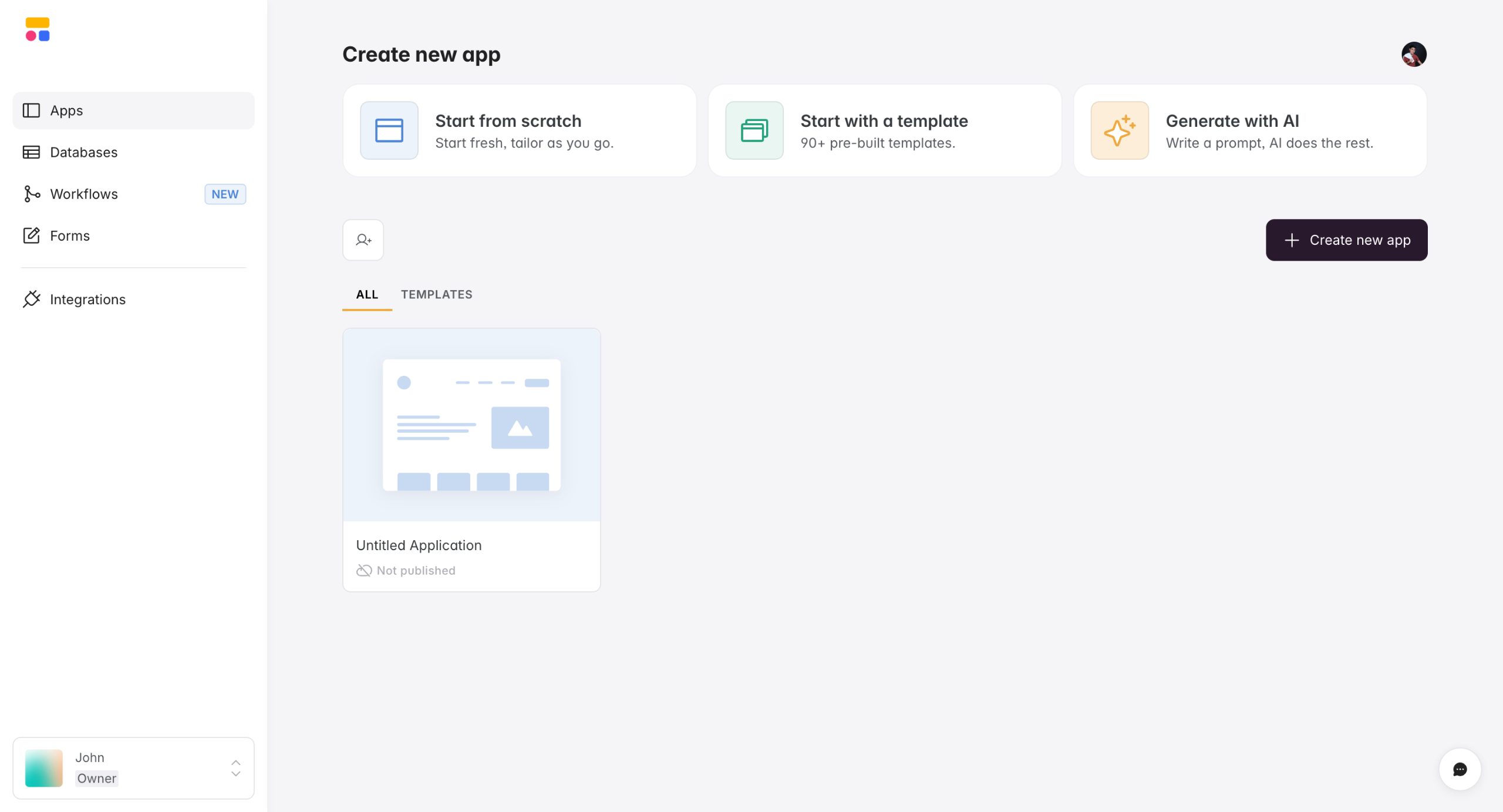Expand the John Owner workspace switcher

235,768
